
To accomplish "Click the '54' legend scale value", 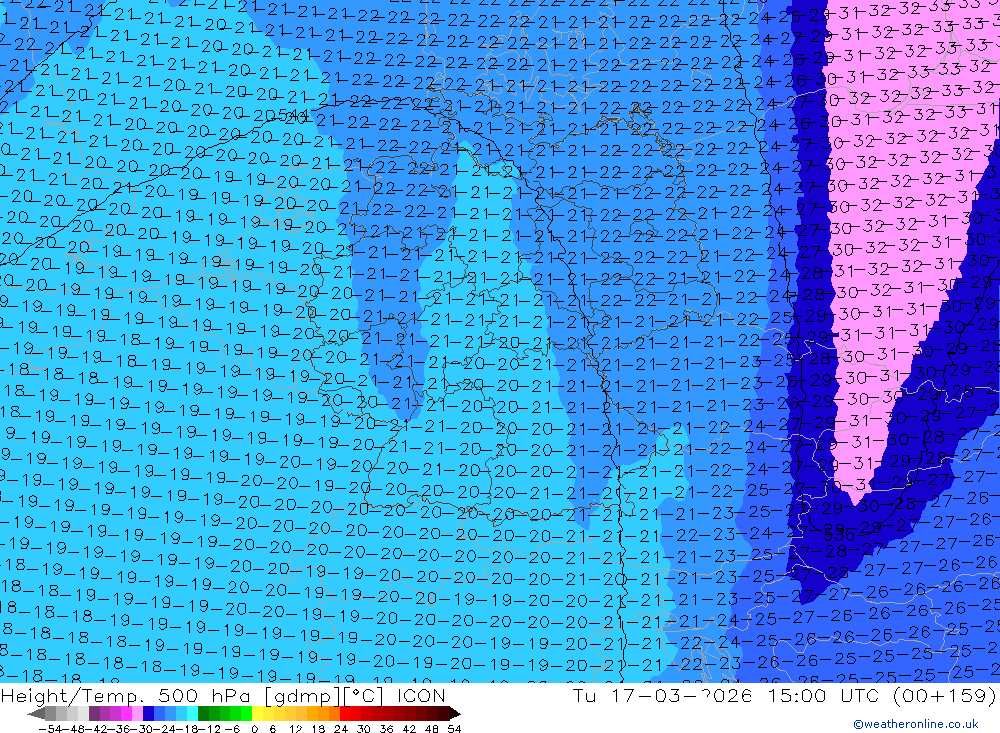I will pyautogui.click(x=454, y=729).
